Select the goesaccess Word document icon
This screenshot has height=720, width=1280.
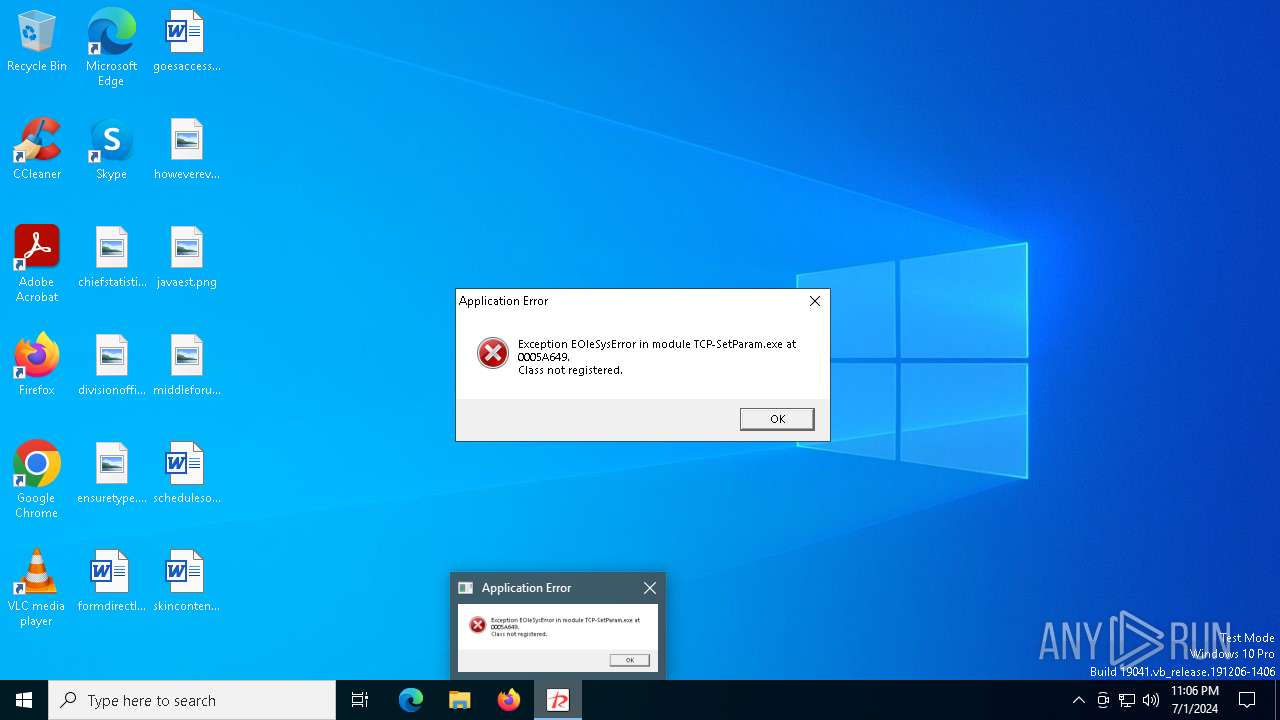186,42
